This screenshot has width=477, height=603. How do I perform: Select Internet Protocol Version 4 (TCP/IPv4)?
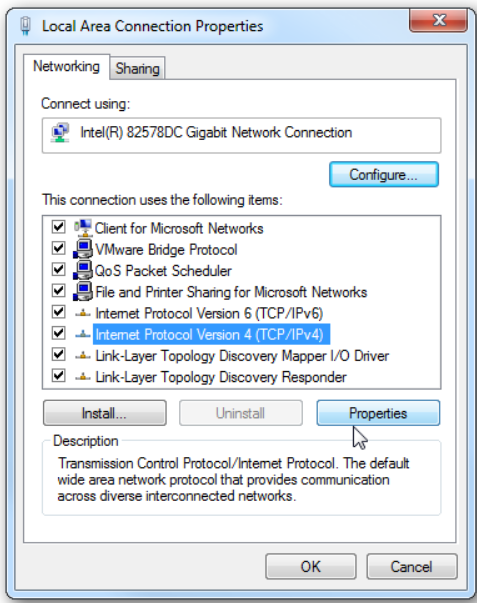(x=211, y=335)
